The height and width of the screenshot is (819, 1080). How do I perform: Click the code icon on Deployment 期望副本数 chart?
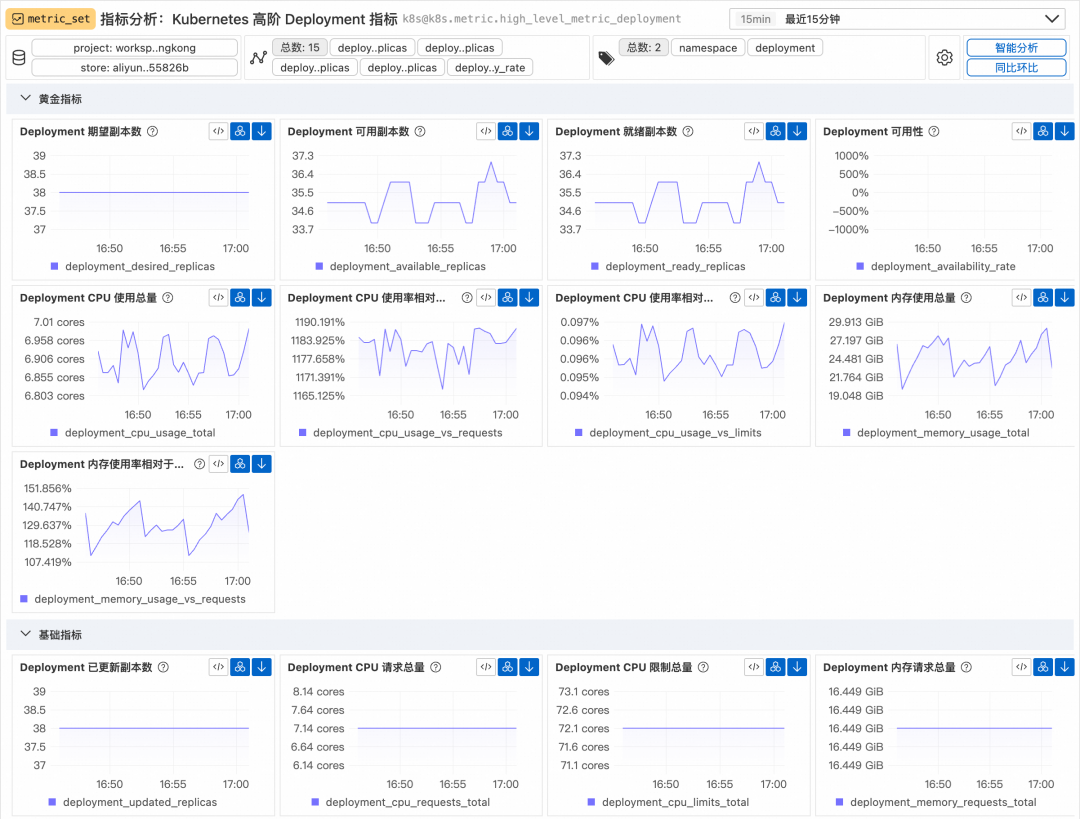pos(218,131)
